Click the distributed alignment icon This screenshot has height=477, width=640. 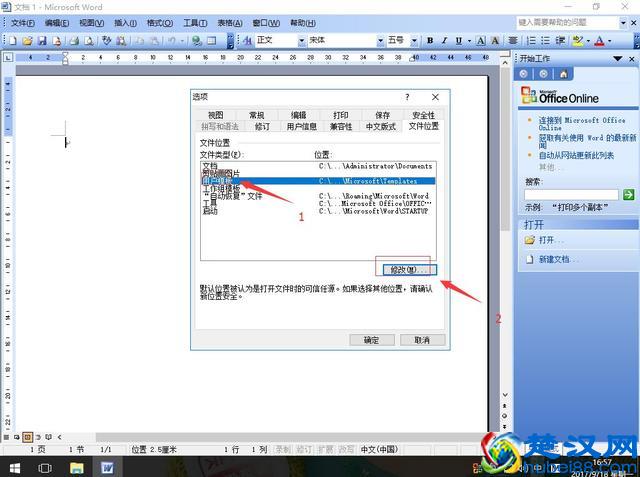[513, 40]
